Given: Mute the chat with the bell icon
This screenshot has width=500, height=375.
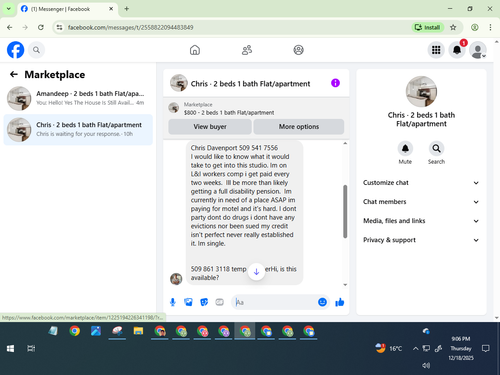Looking at the screenshot, I should 405,148.
